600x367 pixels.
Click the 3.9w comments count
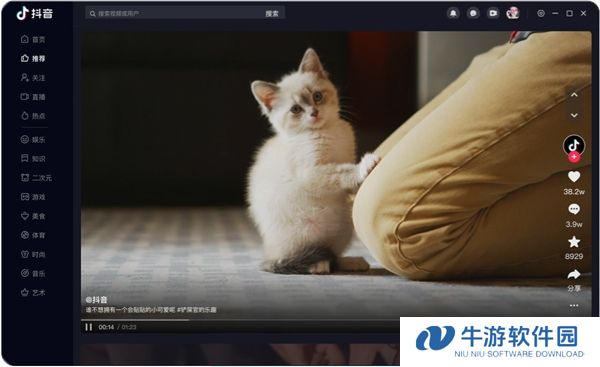[x=574, y=224]
